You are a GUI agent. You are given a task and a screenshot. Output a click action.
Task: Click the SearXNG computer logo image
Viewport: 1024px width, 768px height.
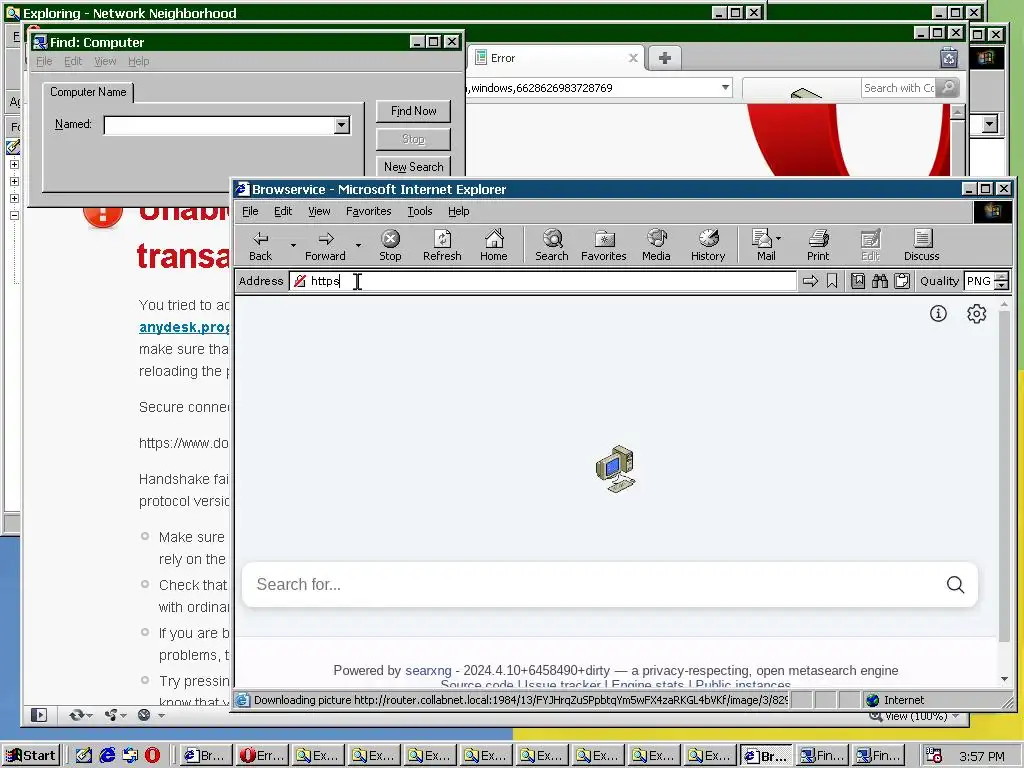point(615,469)
